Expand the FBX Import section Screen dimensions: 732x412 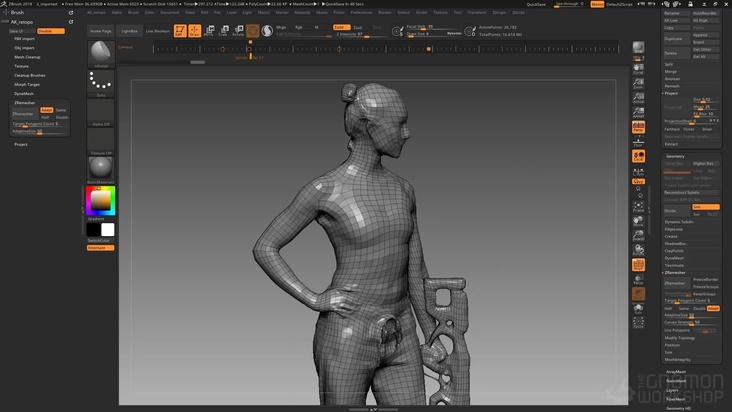pos(25,39)
